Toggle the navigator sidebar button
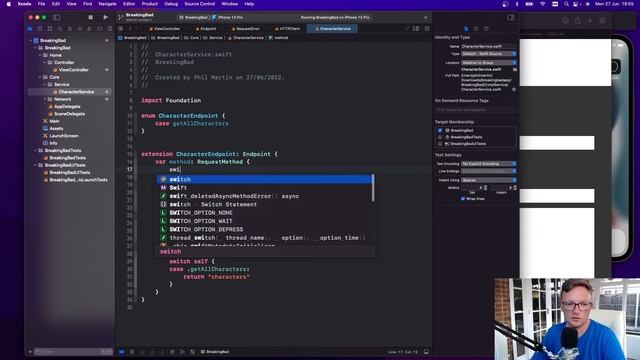 56,18
